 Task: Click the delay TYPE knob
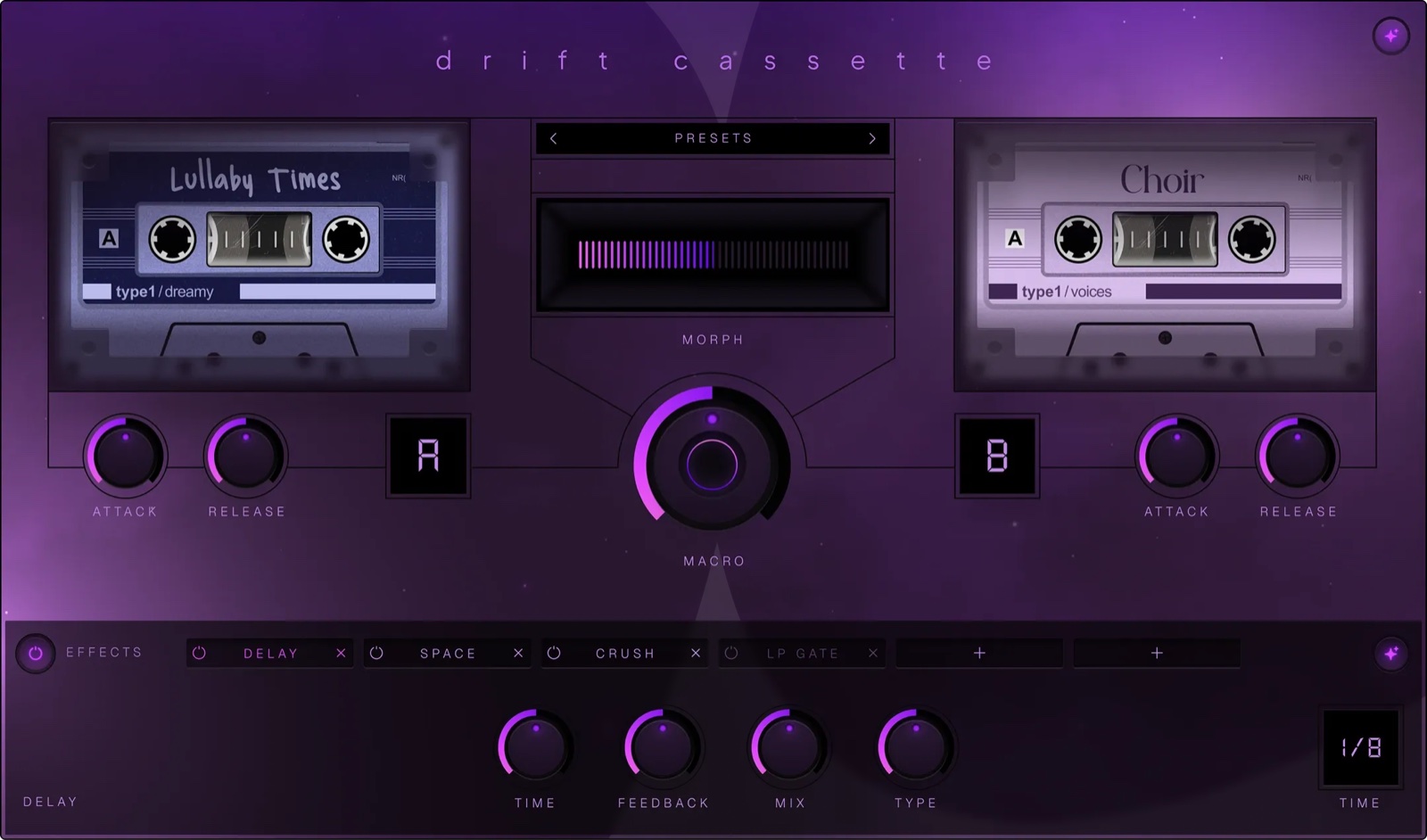coord(916,747)
